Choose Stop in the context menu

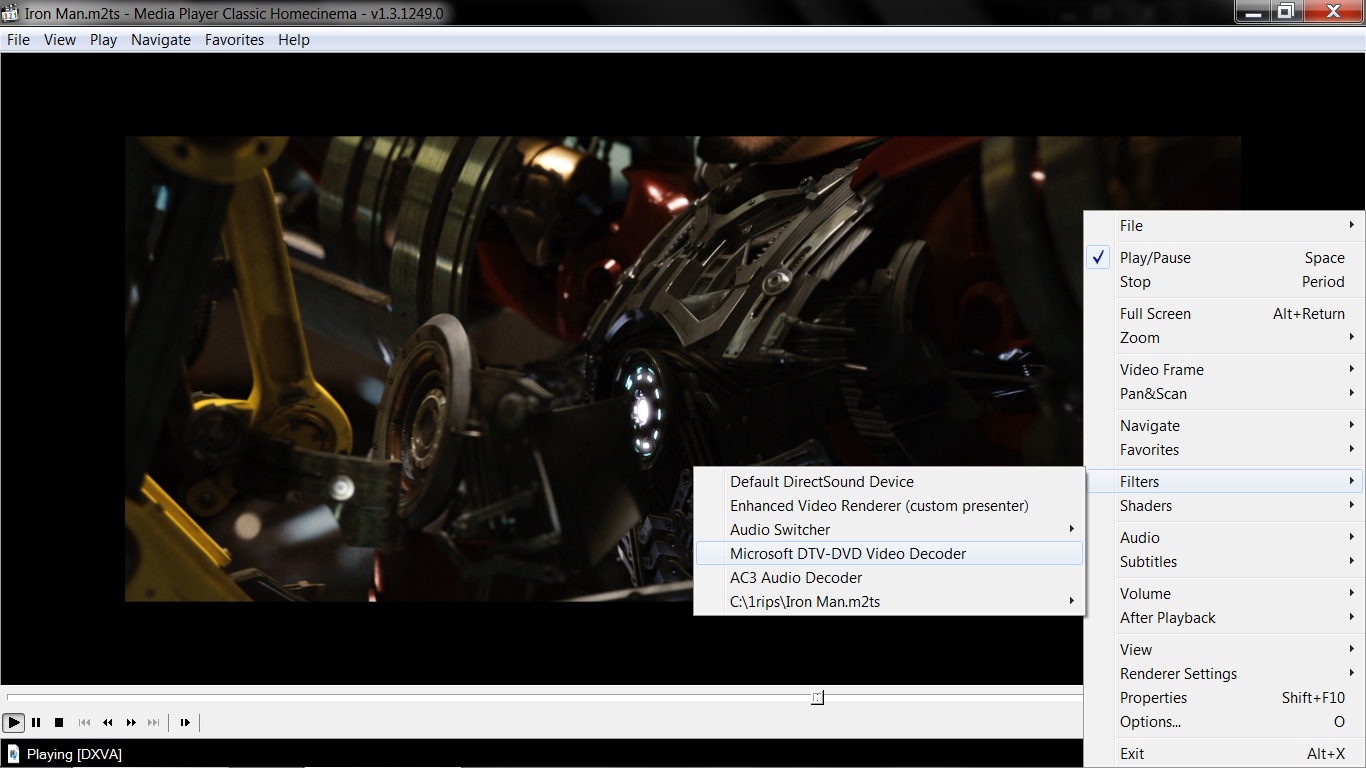coord(1224,281)
